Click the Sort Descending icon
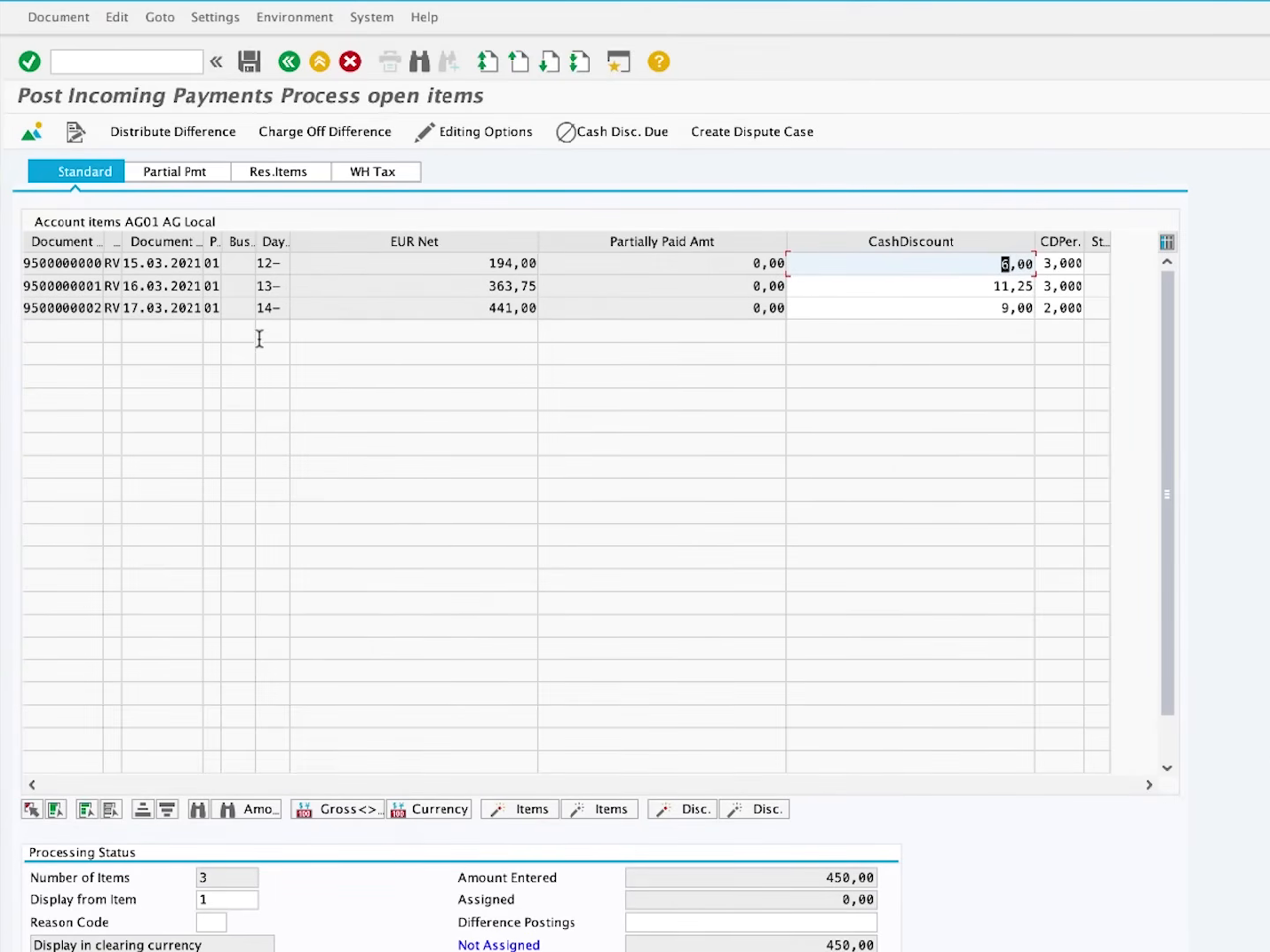 pyautogui.click(x=167, y=810)
